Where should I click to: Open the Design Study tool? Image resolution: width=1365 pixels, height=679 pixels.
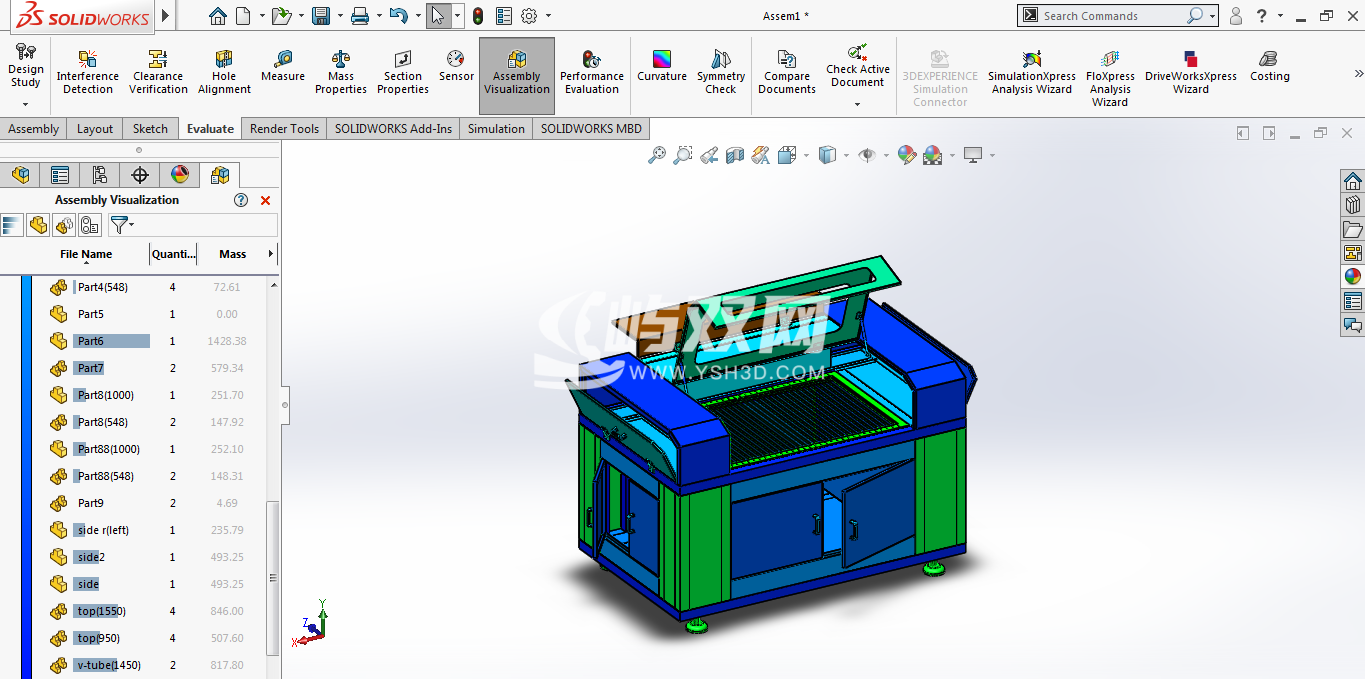[x=26, y=65]
